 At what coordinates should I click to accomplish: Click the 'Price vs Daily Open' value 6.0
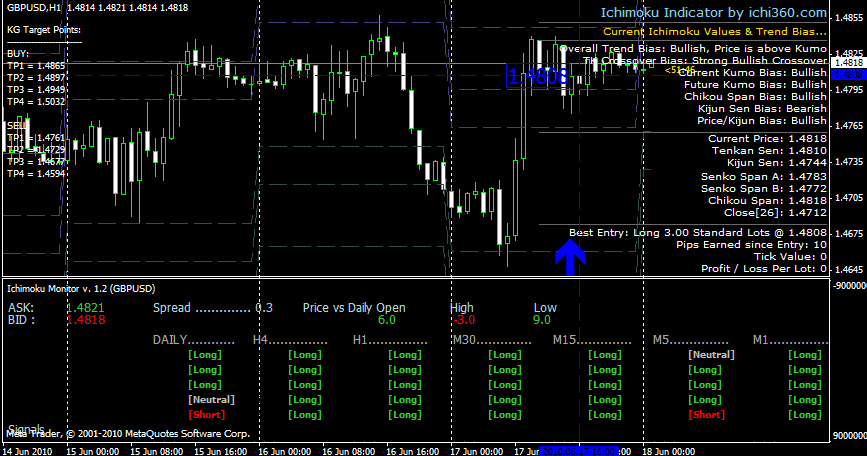[387, 320]
